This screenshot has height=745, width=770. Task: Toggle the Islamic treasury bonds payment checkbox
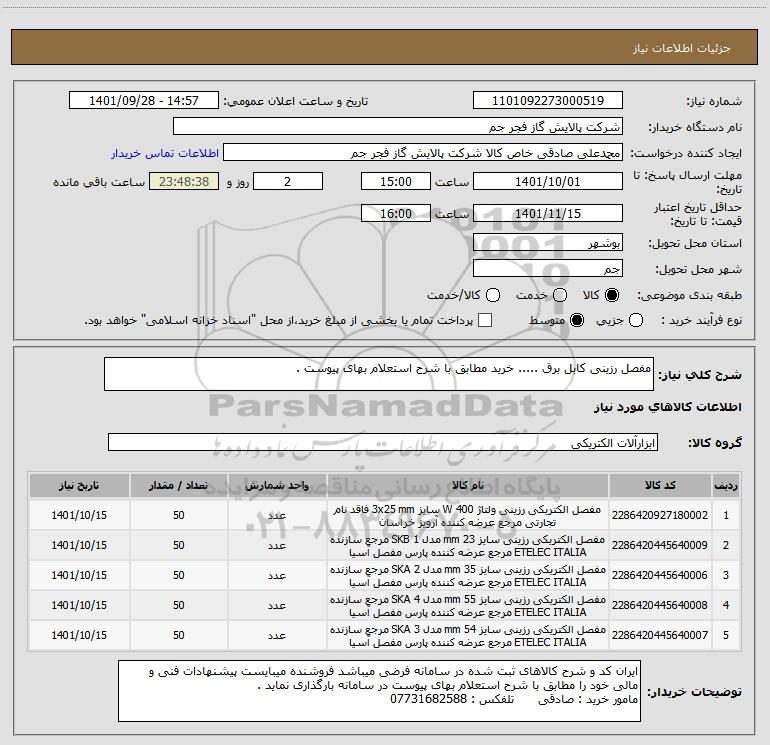click(x=485, y=320)
